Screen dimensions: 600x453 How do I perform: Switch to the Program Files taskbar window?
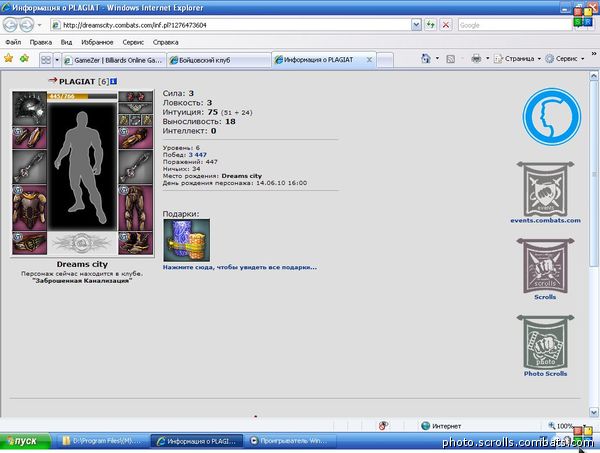point(101,441)
